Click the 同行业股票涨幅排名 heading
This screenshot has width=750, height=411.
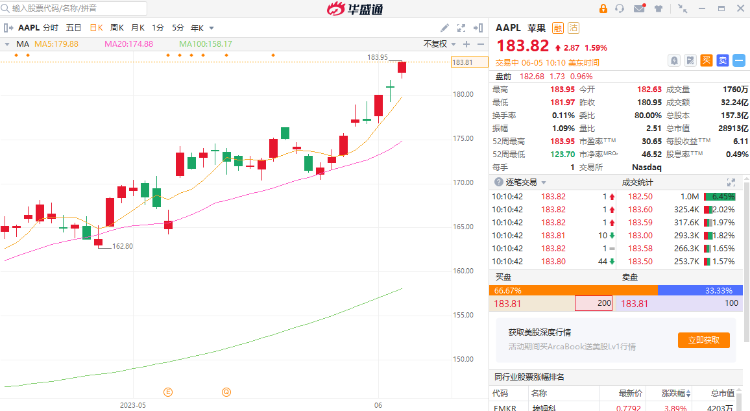click(x=529, y=377)
